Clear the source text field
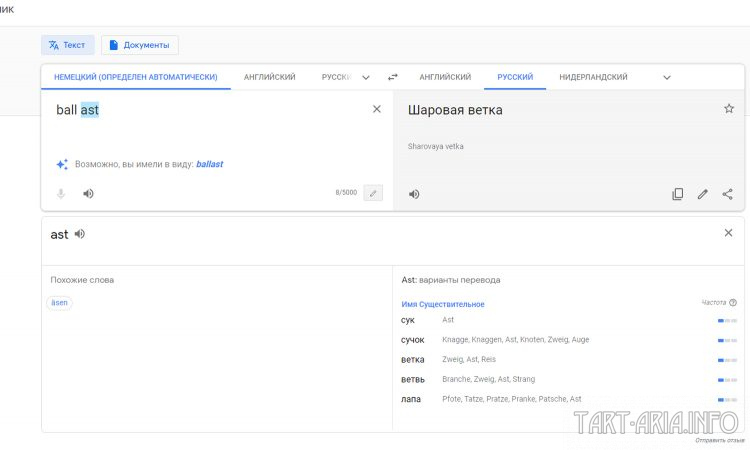 (x=377, y=109)
